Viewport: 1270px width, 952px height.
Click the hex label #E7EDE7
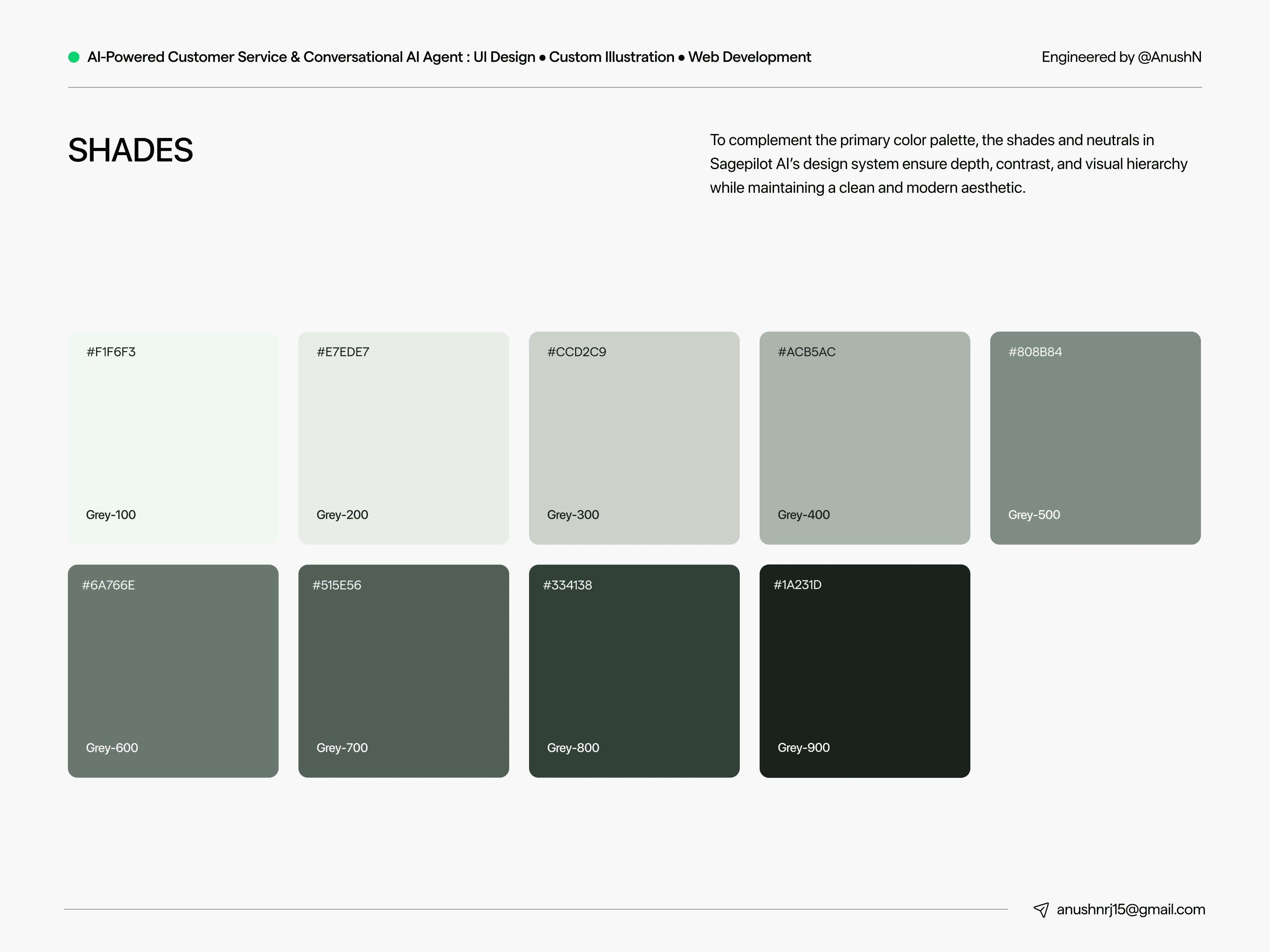(343, 352)
